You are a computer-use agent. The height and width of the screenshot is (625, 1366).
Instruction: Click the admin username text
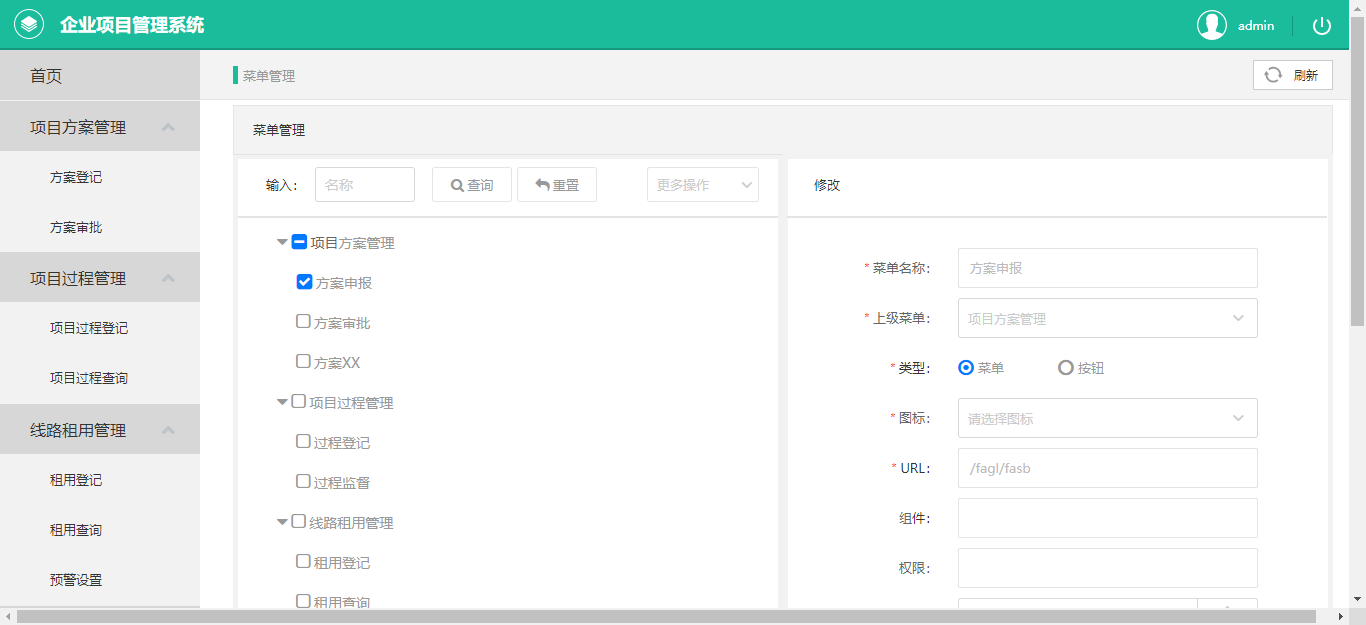1256,26
